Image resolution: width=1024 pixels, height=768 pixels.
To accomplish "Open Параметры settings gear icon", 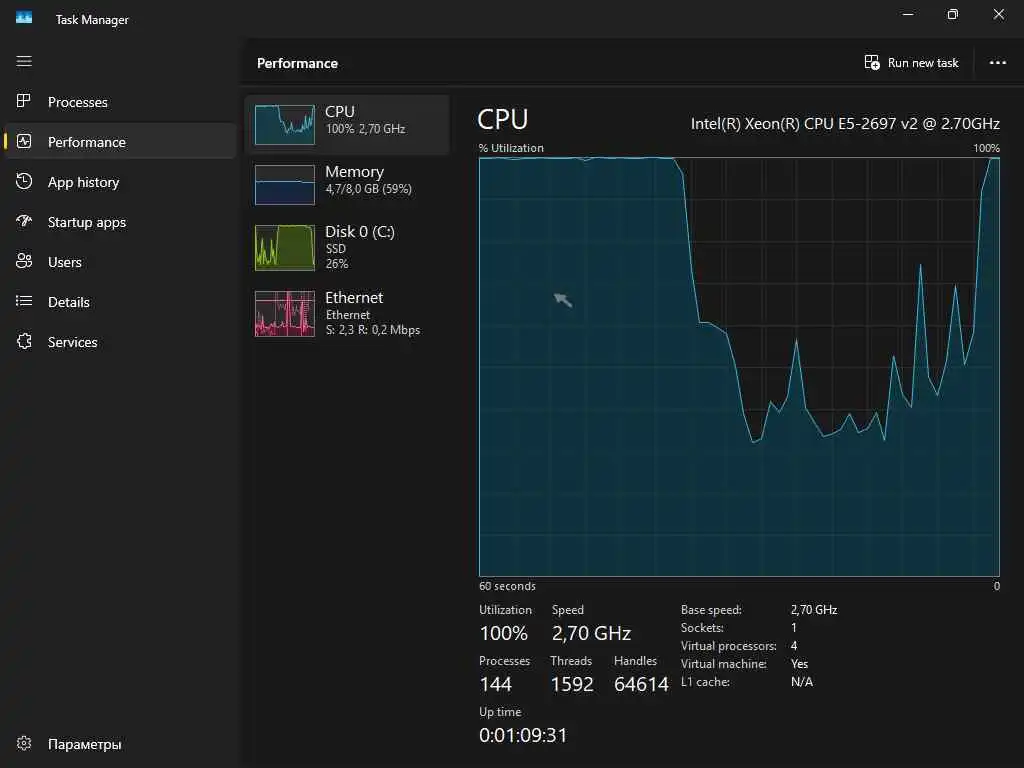I will click(25, 744).
